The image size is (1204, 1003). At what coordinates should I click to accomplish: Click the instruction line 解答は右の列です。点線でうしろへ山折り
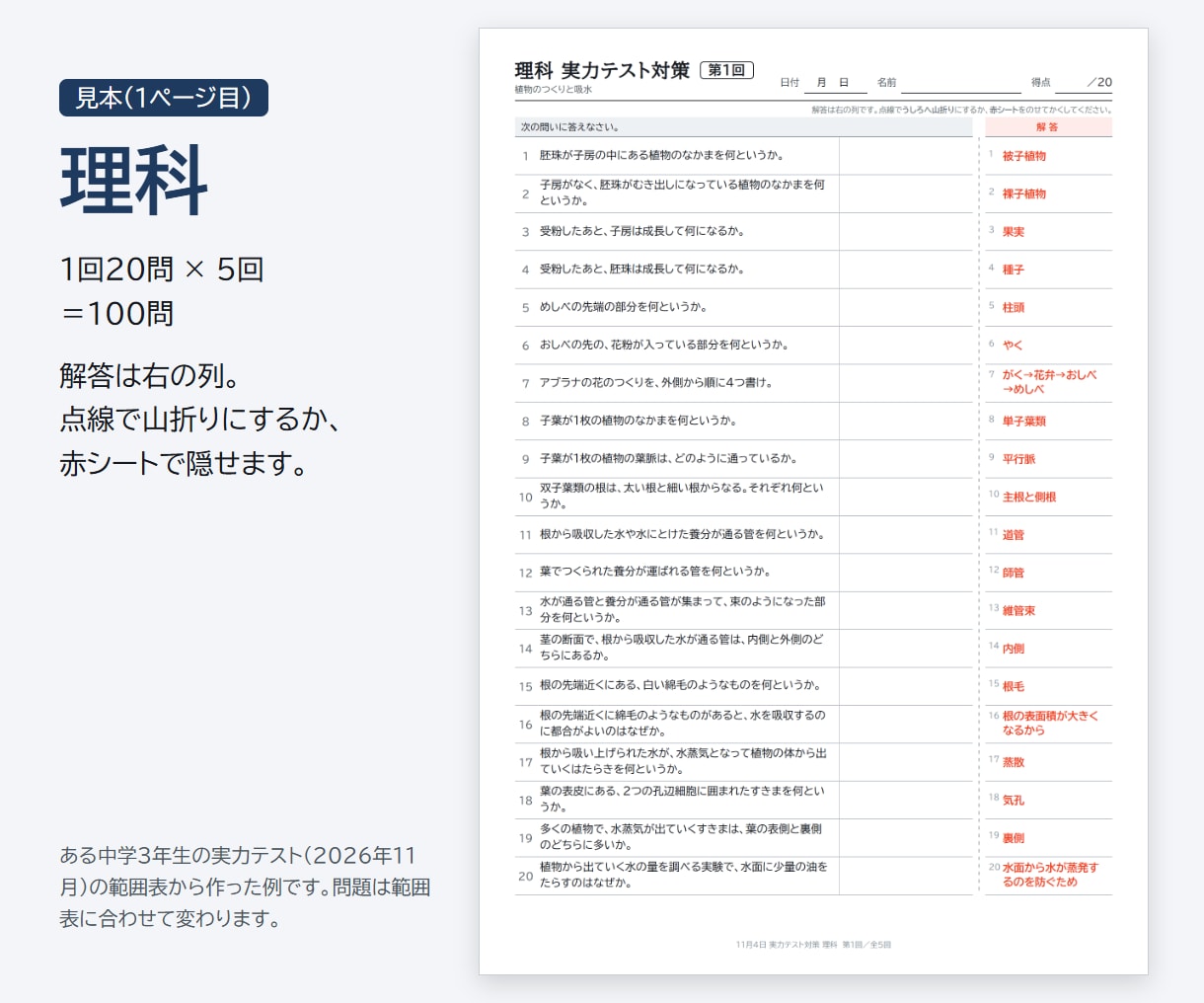(961, 110)
